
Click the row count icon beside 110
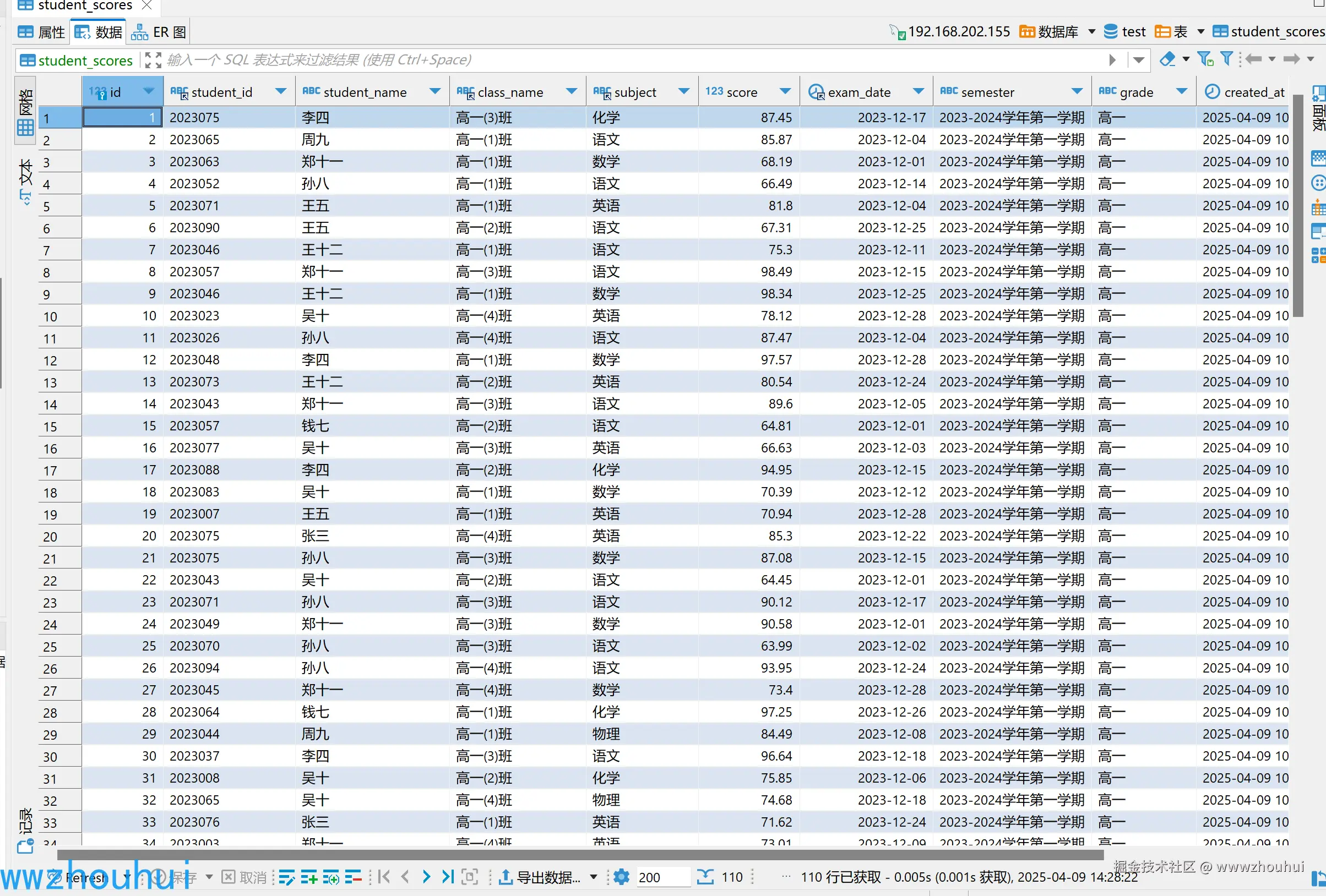[705, 877]
